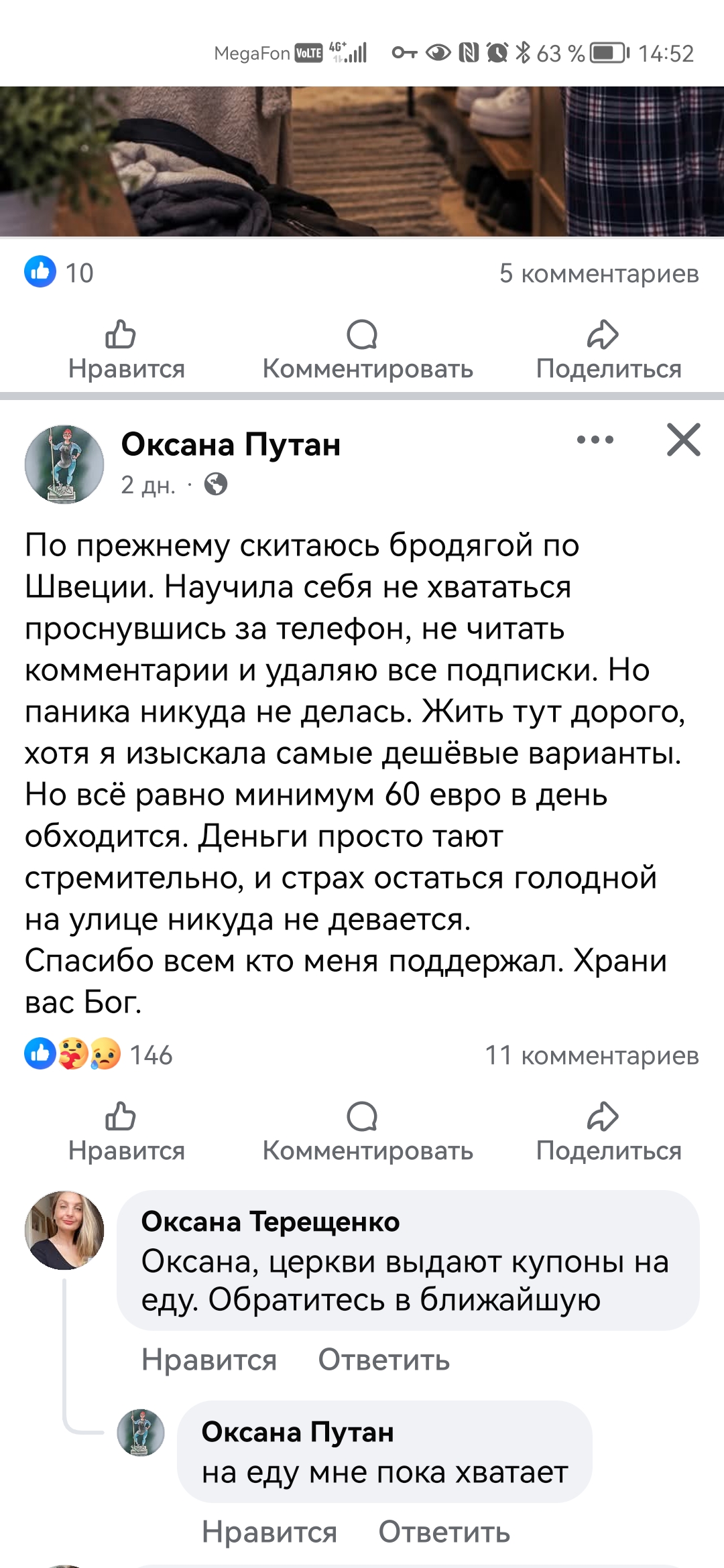Open Оксана Путан profile picture on post

coord(64,464)
